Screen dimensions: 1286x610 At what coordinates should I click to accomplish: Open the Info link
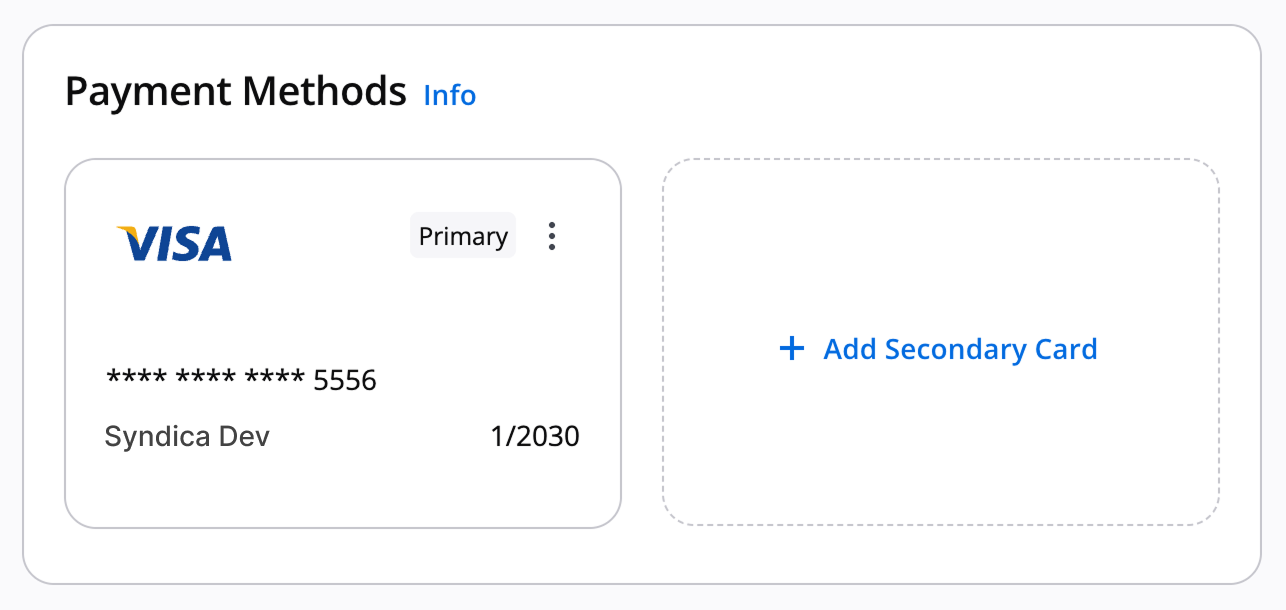point(449,95)
